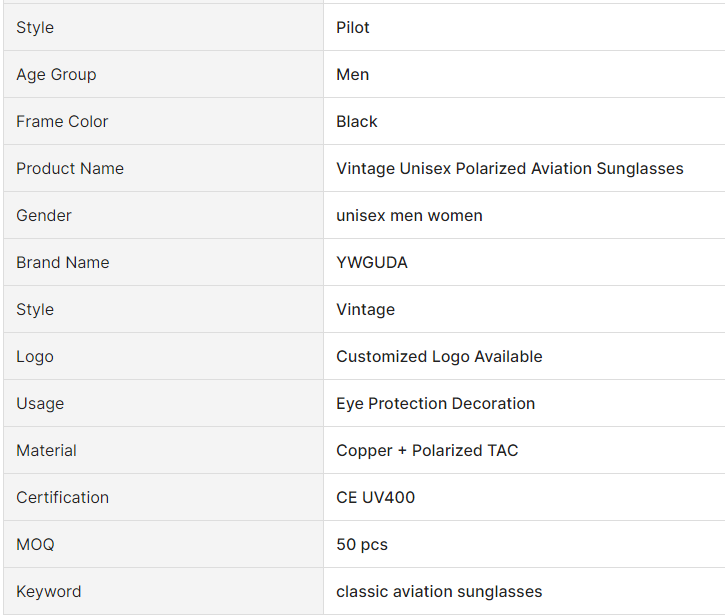The image size is (725, 616).
Task: Click the Black frame color value
Action: point(357,122)
